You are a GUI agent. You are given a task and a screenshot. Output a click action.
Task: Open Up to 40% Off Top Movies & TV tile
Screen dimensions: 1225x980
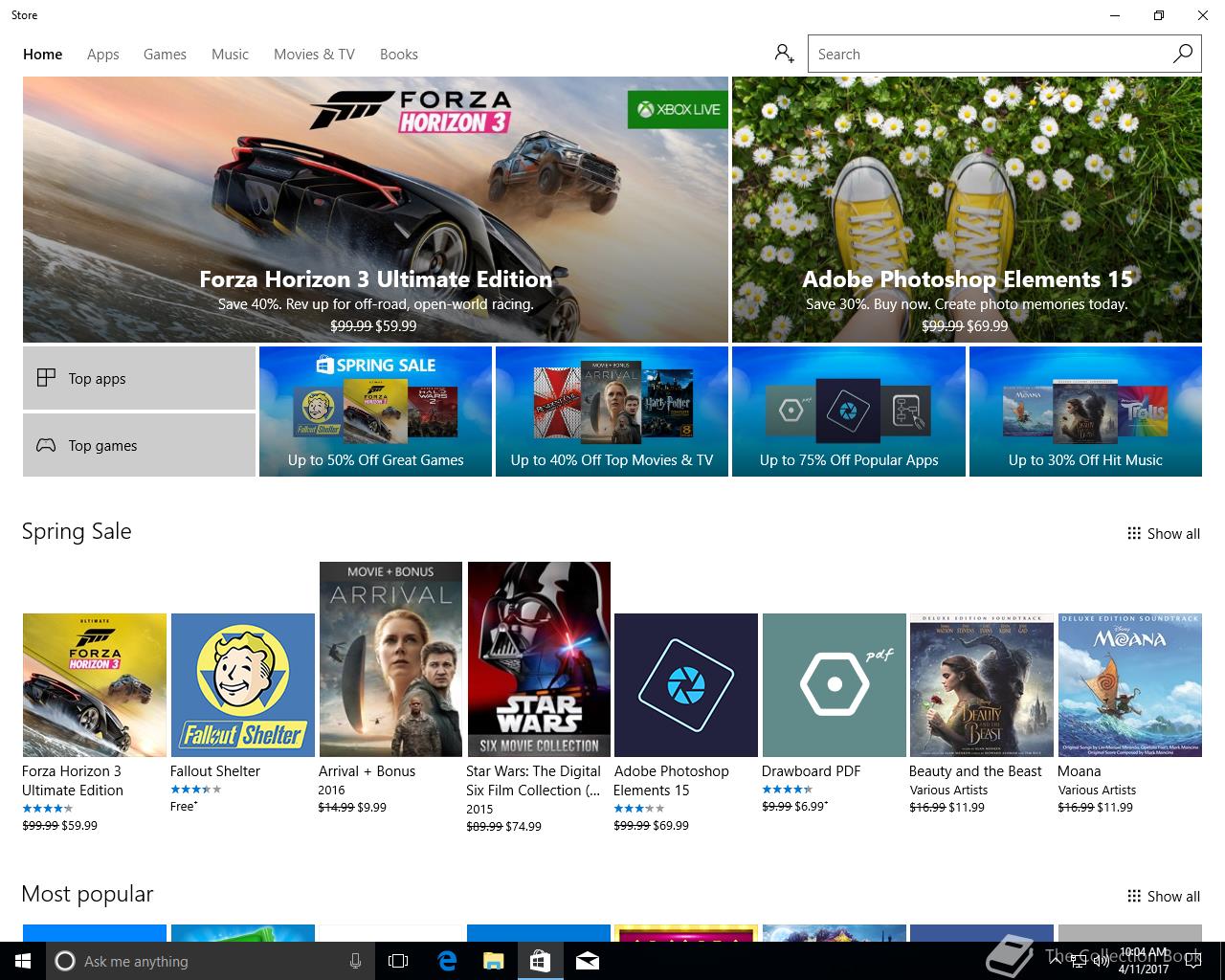[x=612, y=412]
